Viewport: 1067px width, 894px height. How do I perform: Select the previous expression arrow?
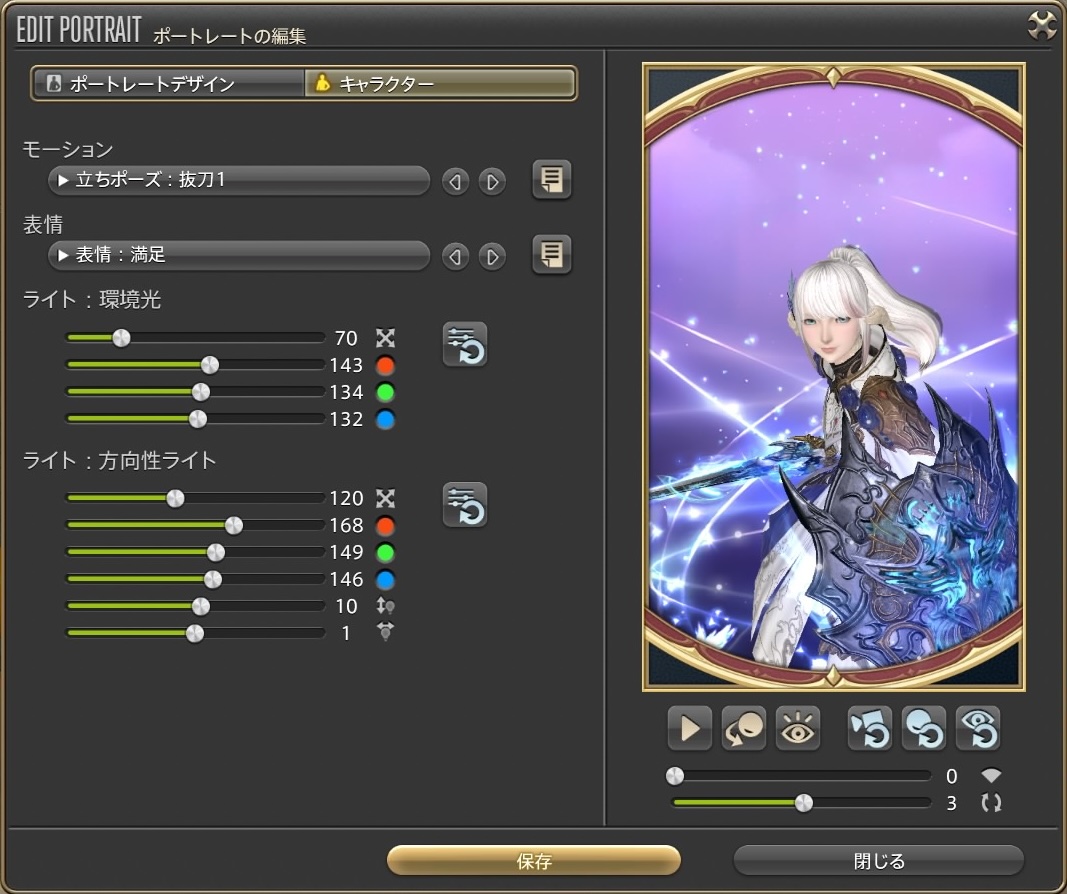coord(455,257)
